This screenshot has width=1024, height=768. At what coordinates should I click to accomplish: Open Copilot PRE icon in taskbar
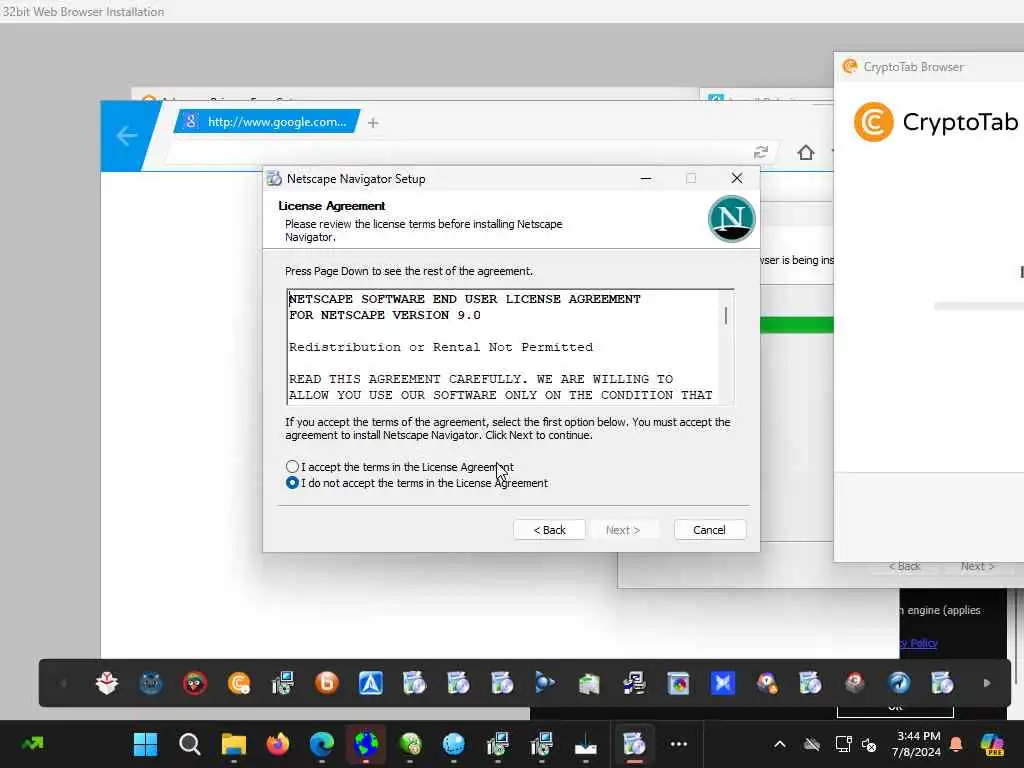[x=992, y=744]
